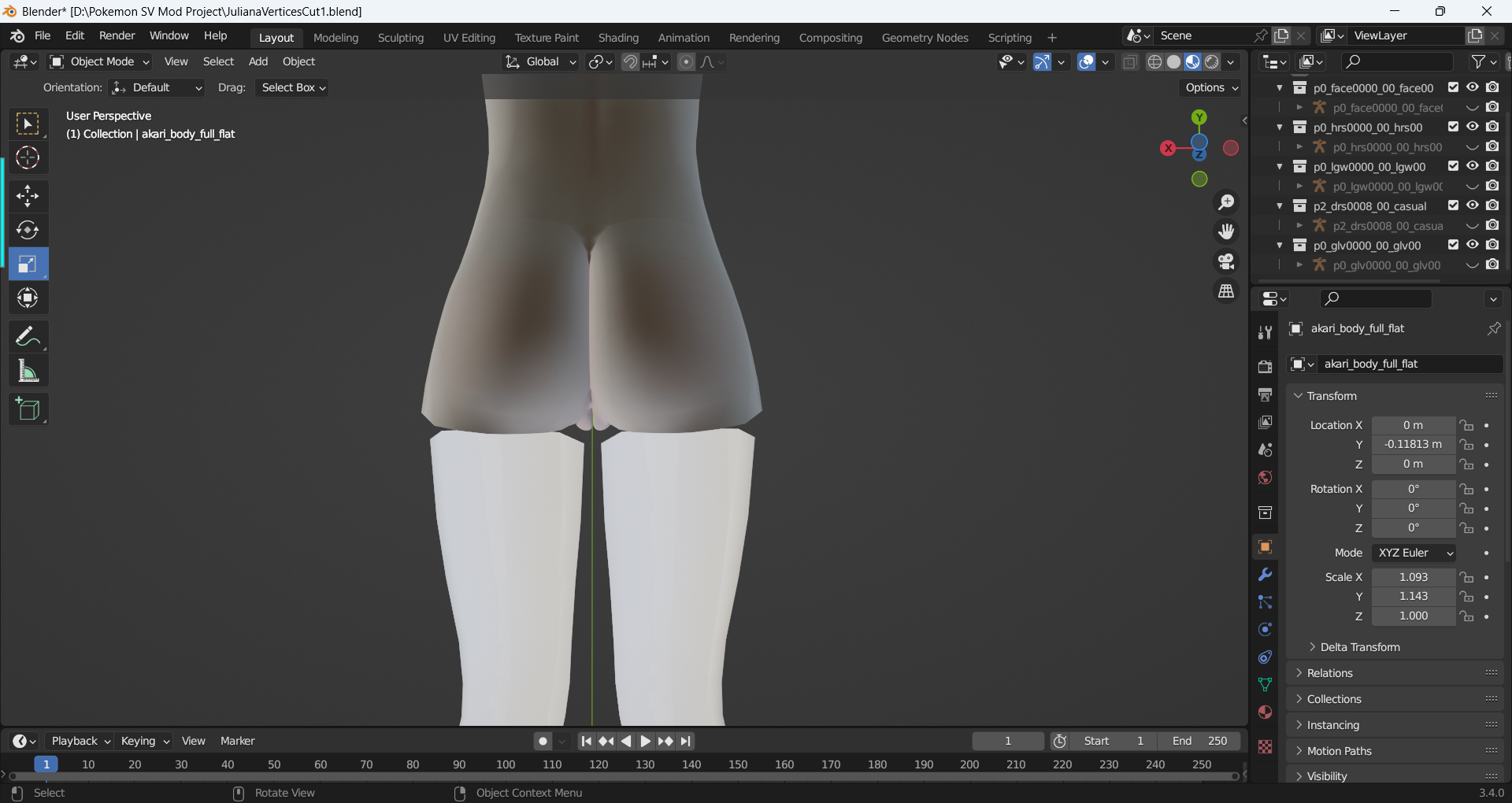This screenshot has width=1512, height=803.
Task: Activate the Move tool
Action: point(28,196)
